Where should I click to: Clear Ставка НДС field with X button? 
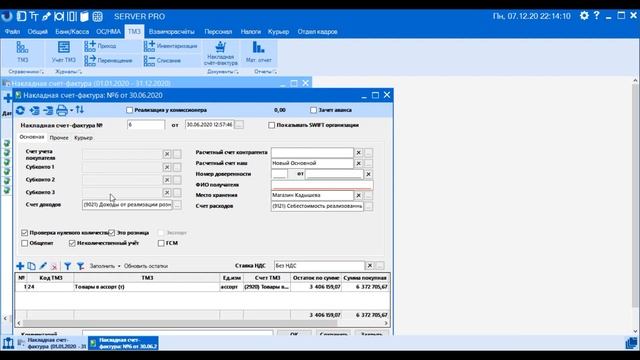click(369, 266)
